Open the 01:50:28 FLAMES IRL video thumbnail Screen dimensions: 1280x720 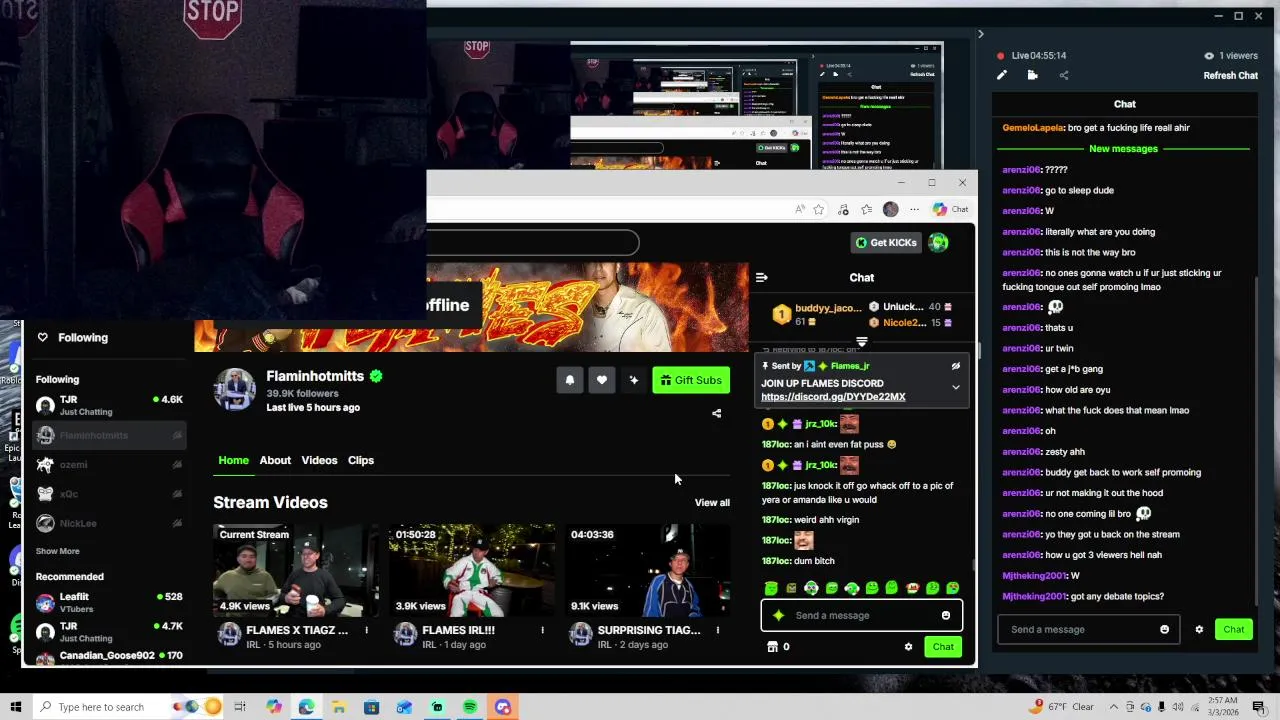(471, 570)
